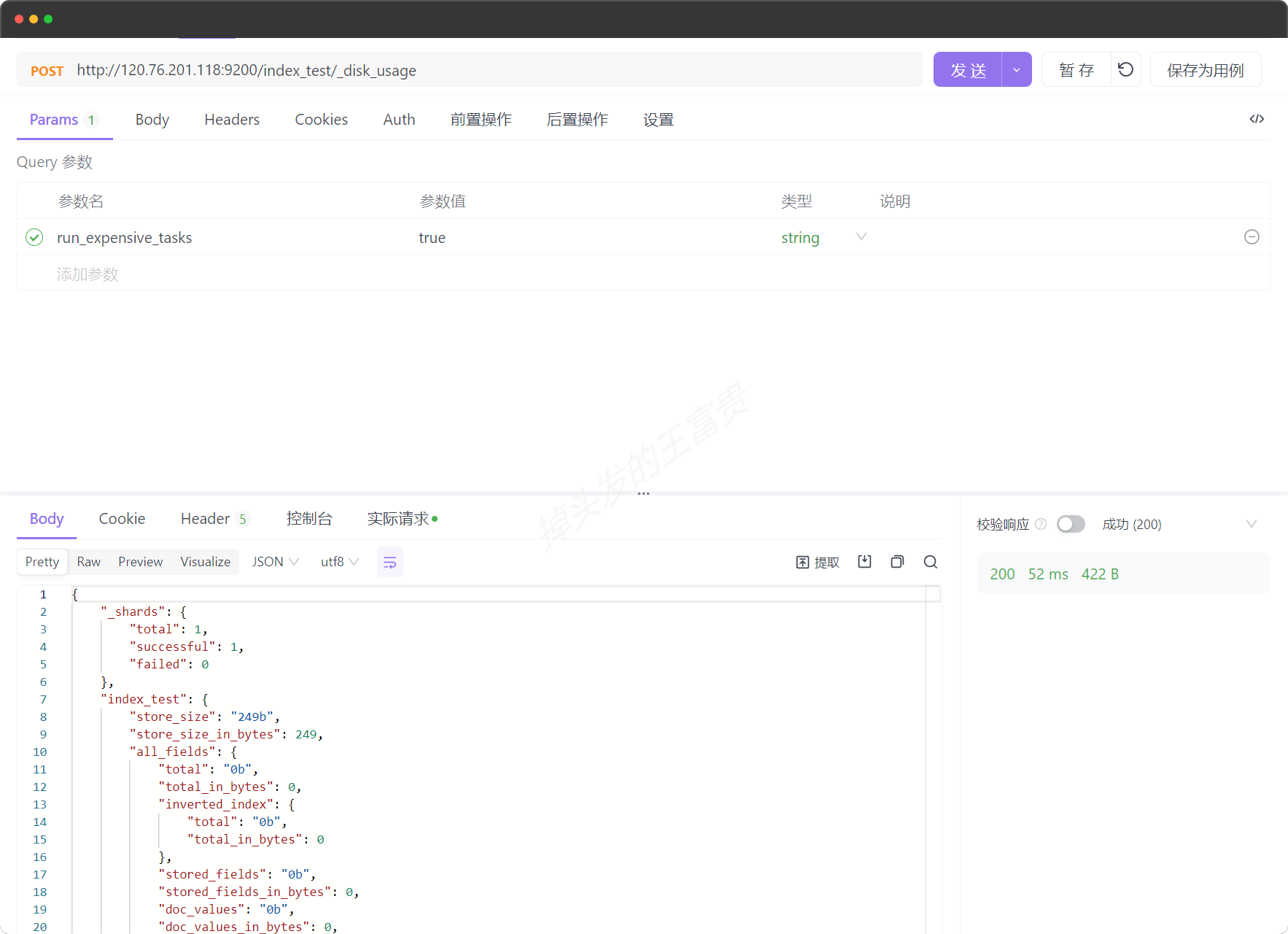Open the 设置 tab
The width and height of the screenshot is (1288, 934).
coord(658,120)
